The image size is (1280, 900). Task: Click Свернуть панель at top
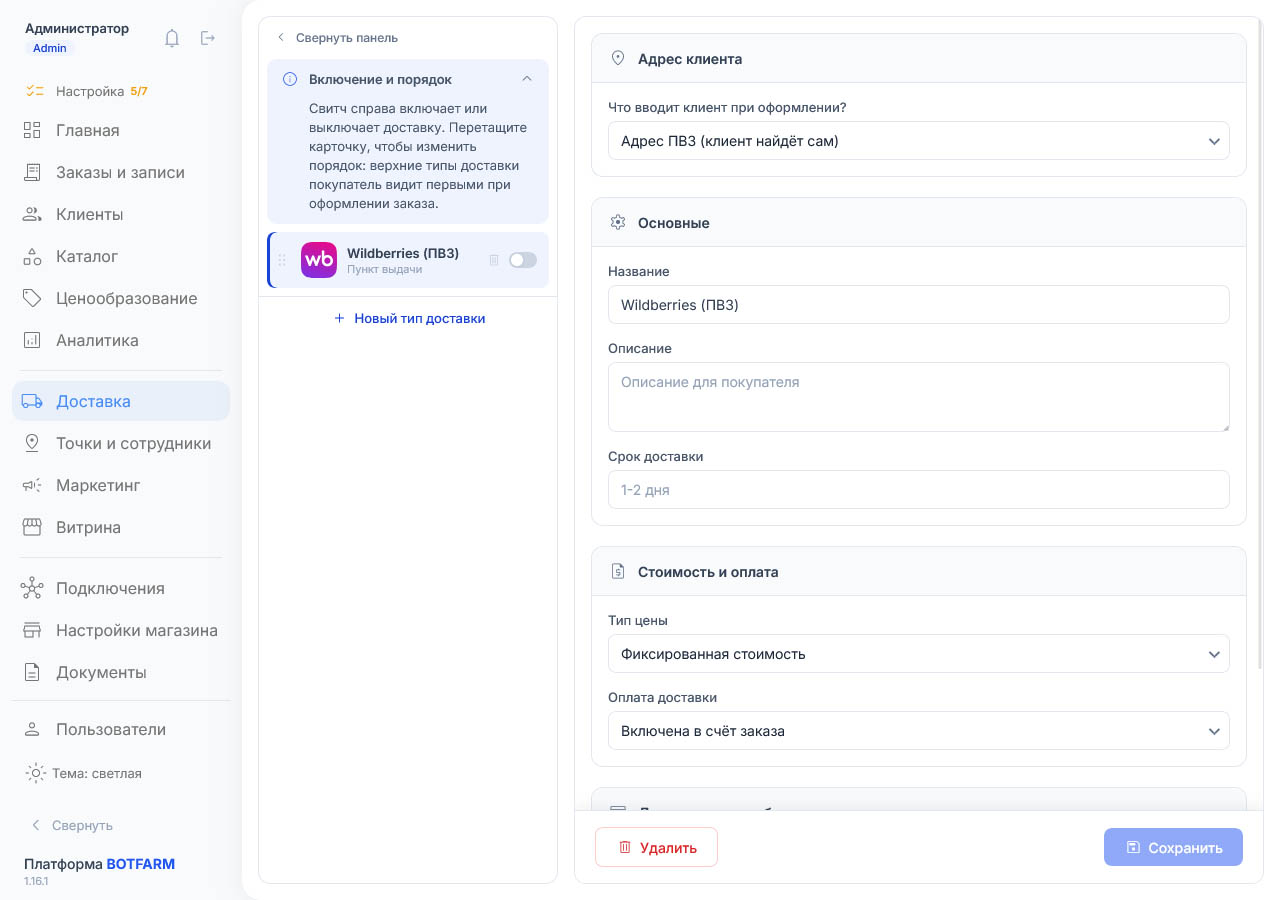tap(338, 38)
